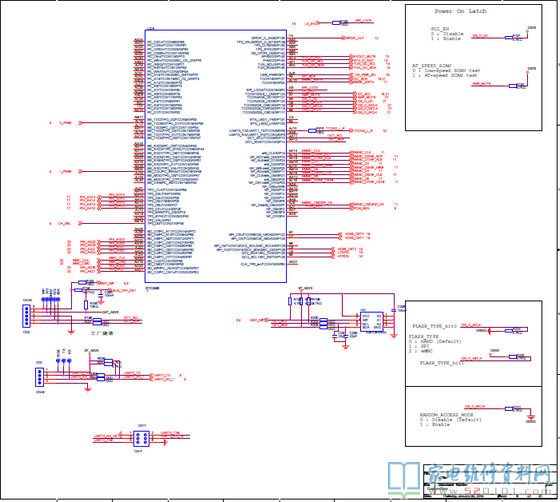This screenshot has height=502, width=560.
Task: Select the AT_SPEED_SCAN description text
Action: pos(446,71)
